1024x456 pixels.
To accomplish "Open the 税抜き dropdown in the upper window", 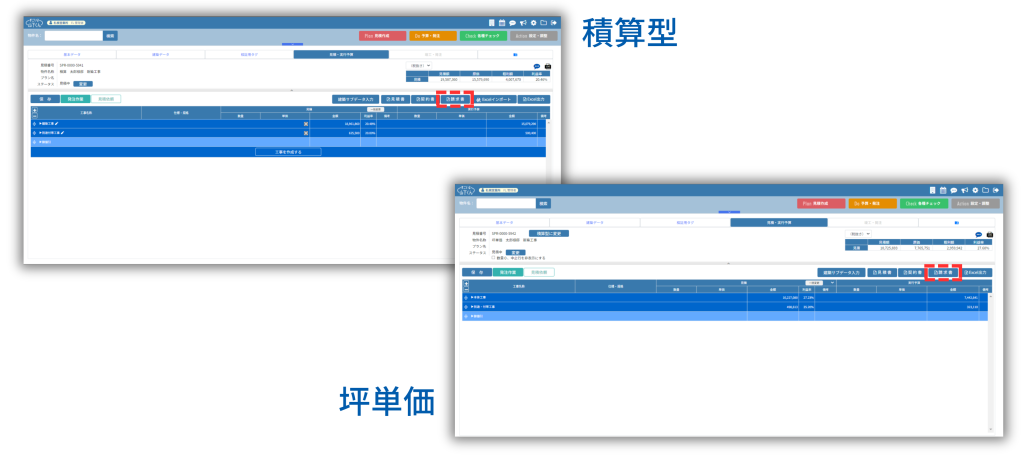I will point(420,66).
